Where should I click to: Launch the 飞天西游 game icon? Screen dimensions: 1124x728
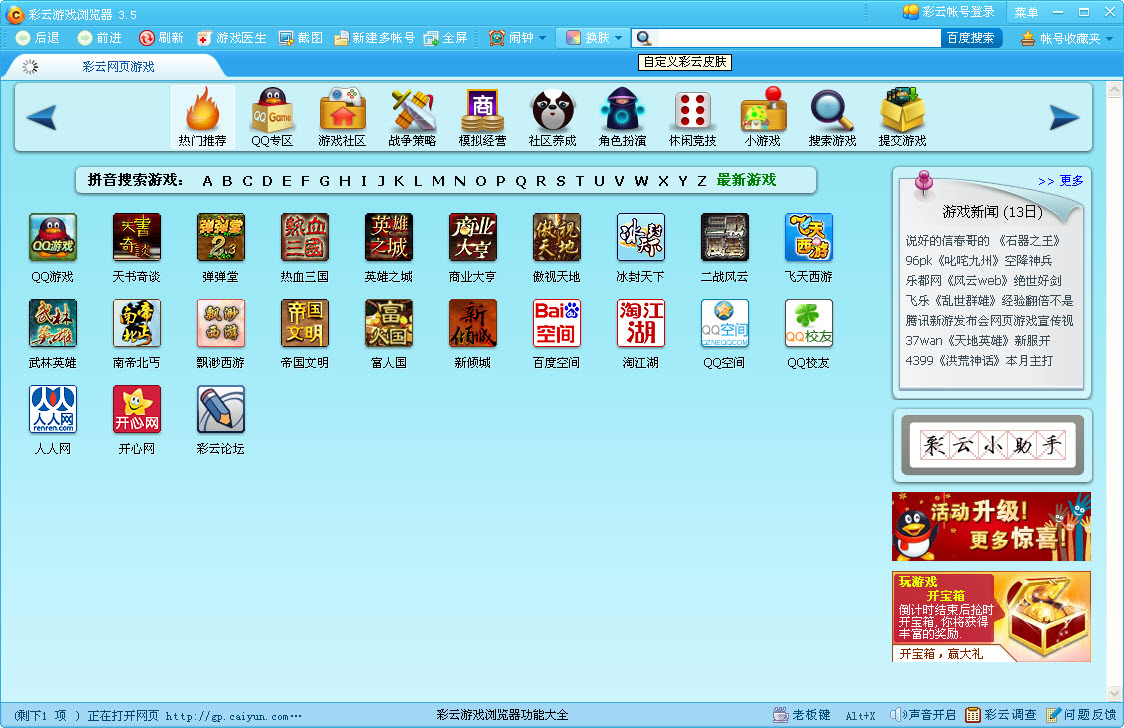[x=809, y=237]
